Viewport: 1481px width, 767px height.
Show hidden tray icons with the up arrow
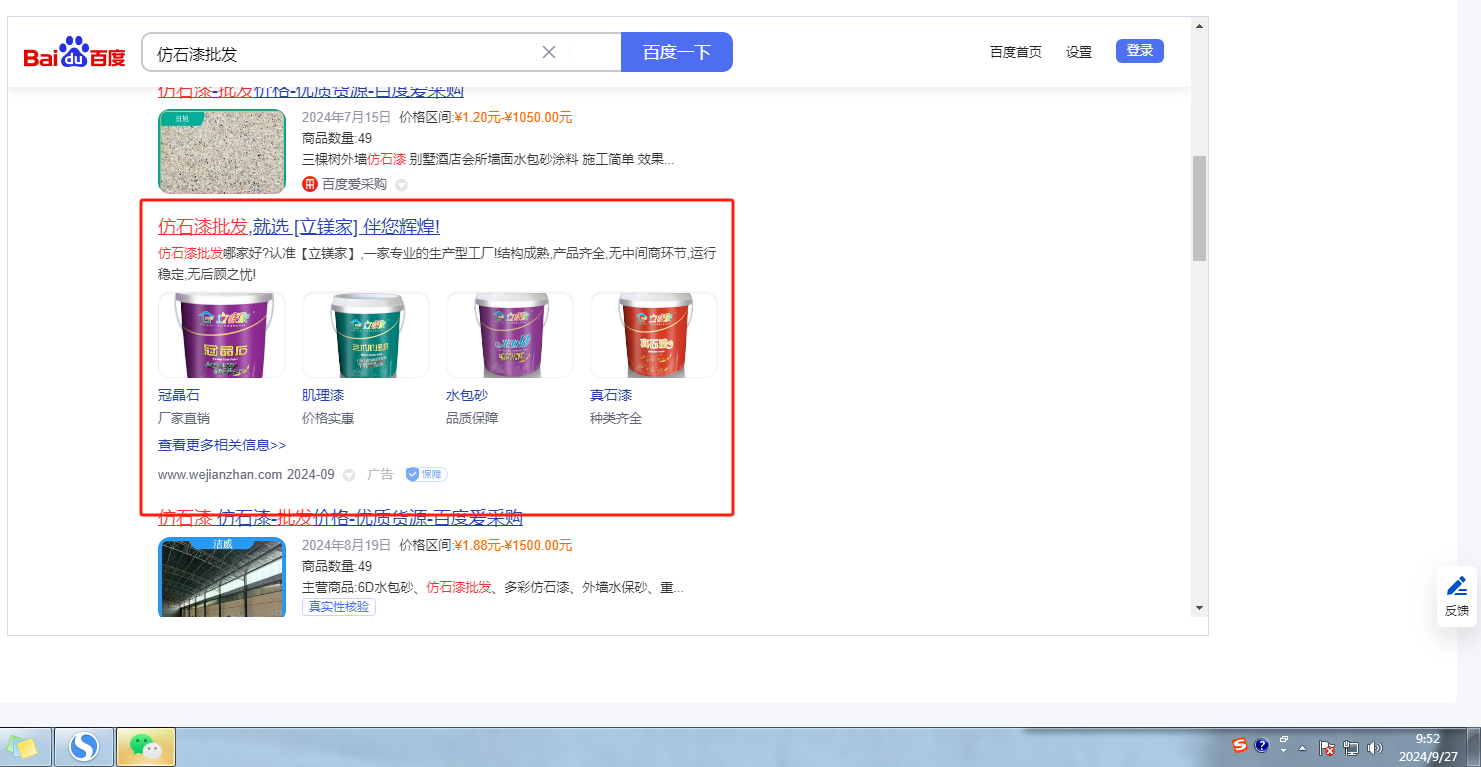click(1302, 747)
